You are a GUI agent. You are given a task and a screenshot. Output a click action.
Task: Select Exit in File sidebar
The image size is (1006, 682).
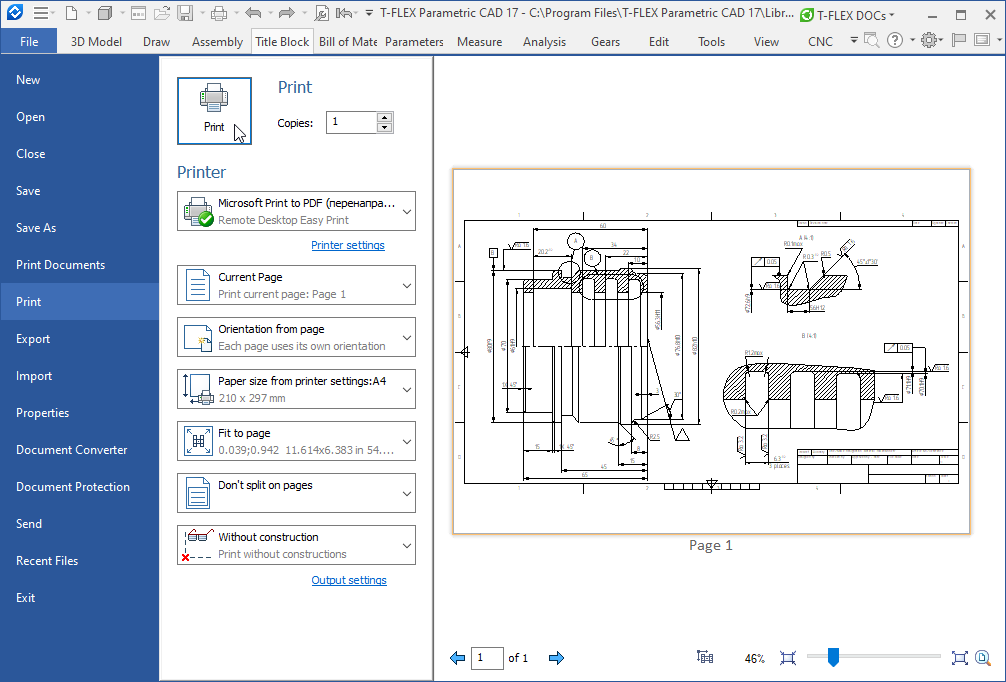click(x=80, y=597)
